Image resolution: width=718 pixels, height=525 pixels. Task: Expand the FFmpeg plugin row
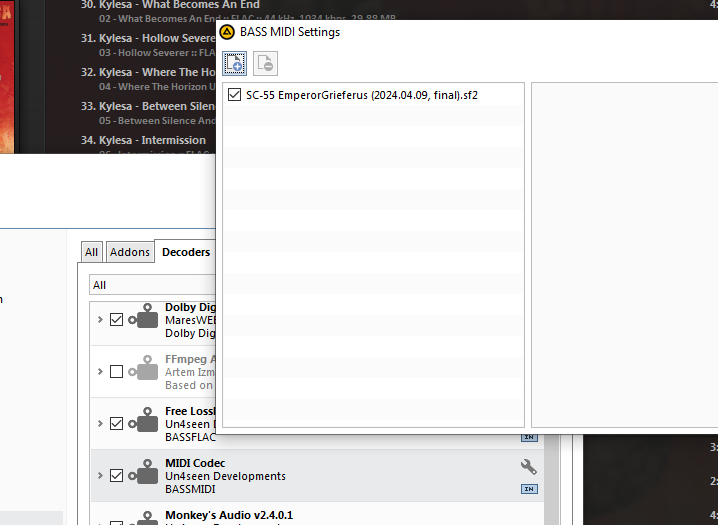pyautogui.click(x=100, y=371)
